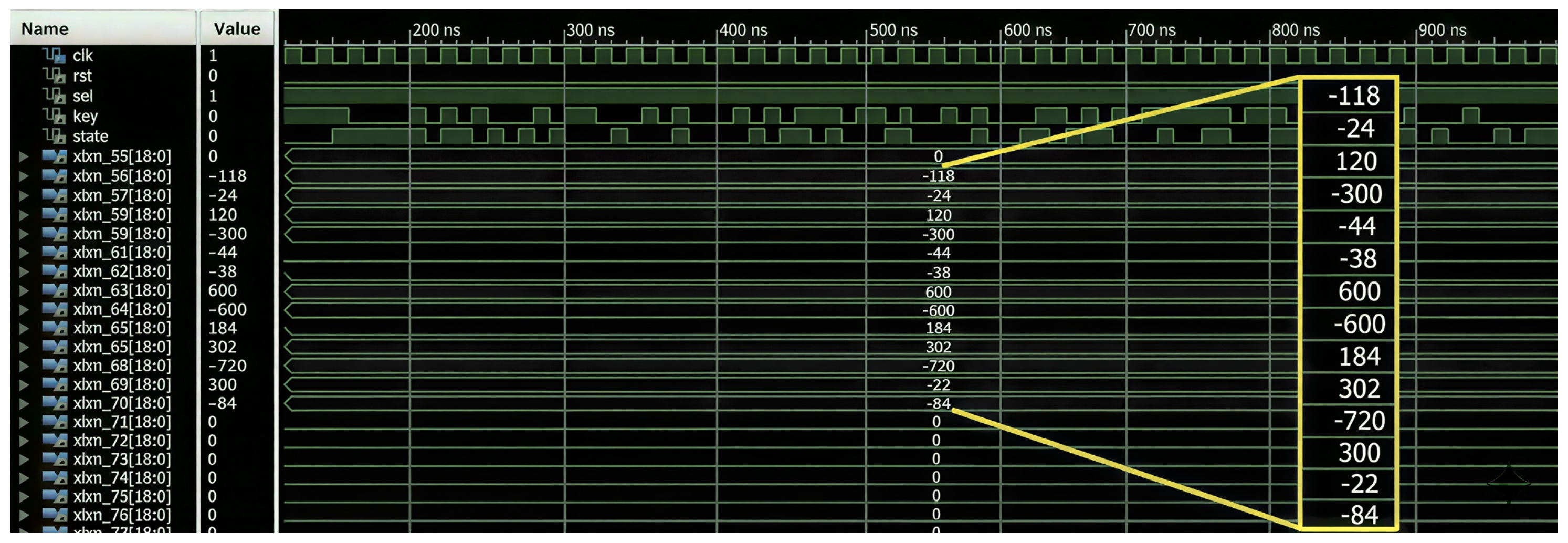
Task: Click the state signal icon
Action: 54,135
